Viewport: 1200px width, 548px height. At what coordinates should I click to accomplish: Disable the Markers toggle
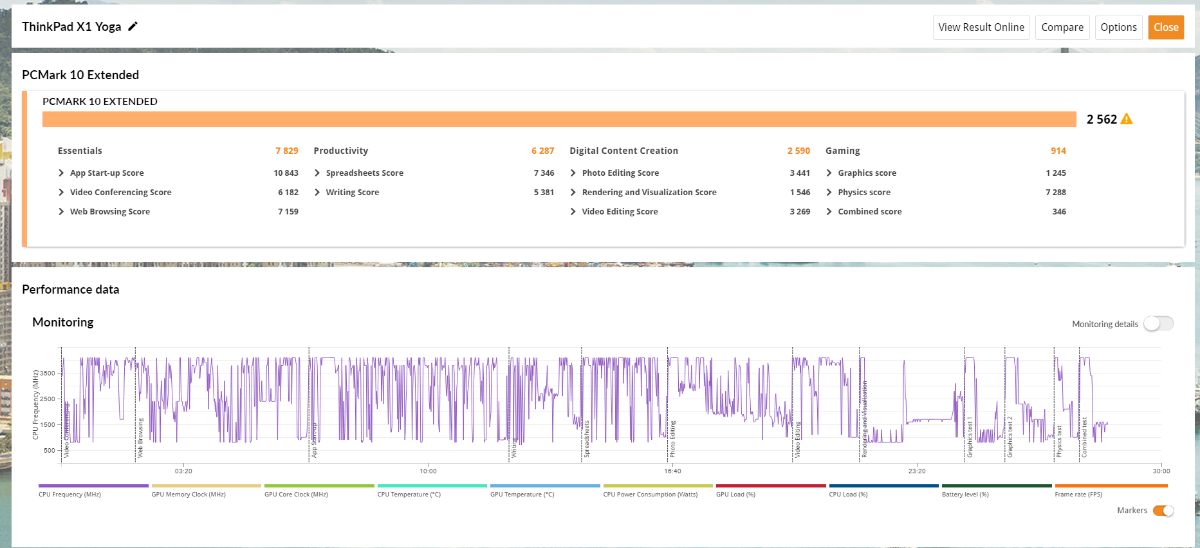tap(1162, 511)
